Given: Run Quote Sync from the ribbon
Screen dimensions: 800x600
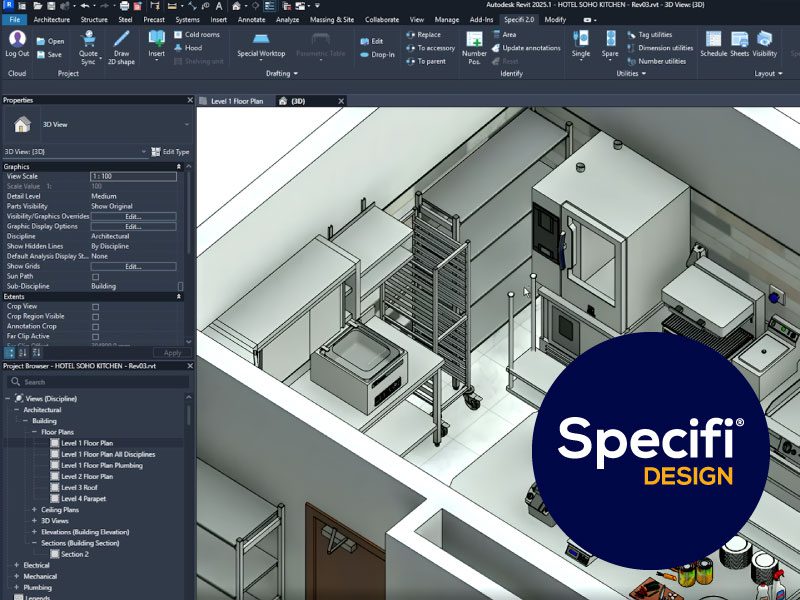Looking at the screenshot, I should pyautogui.click(x=88, y=47).
